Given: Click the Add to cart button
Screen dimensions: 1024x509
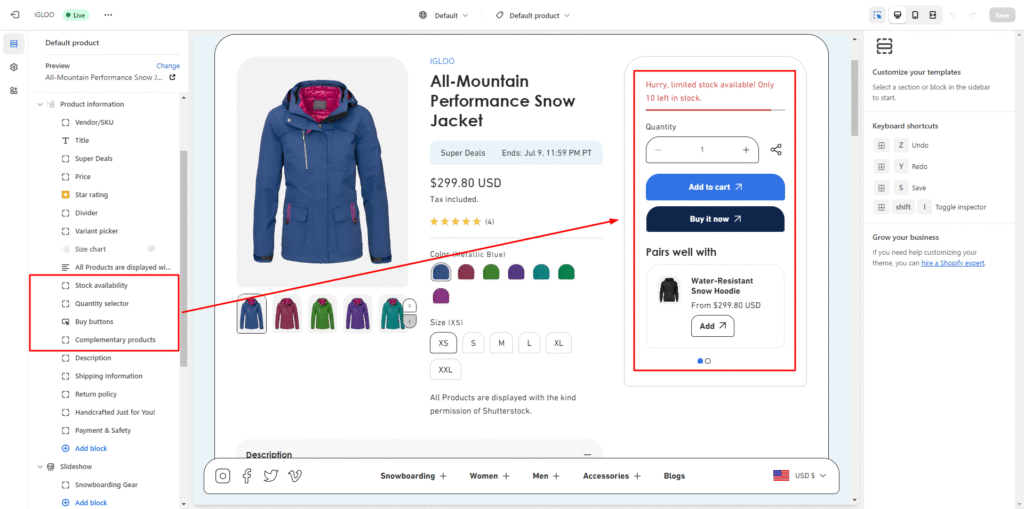Looking at the screenshot, I should pos(715,187).
